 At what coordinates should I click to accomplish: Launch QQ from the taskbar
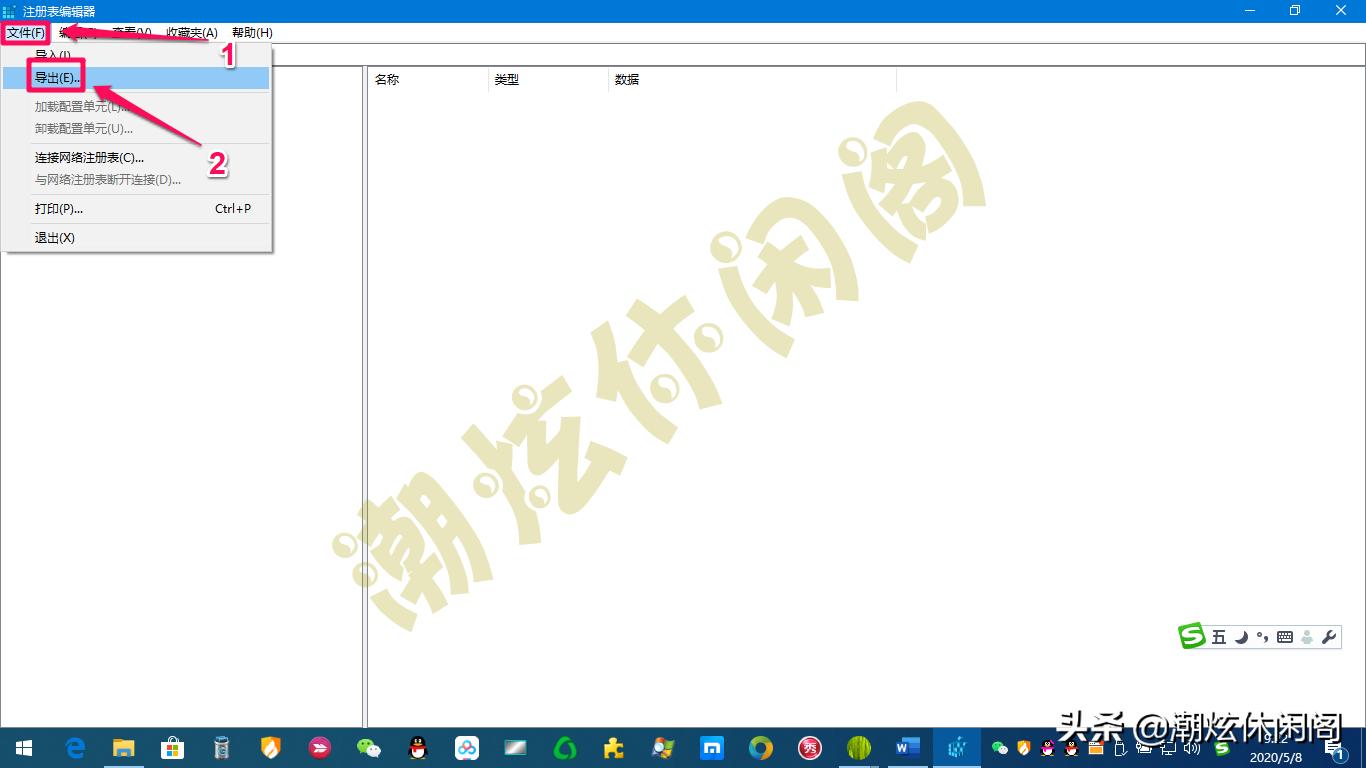(417, 748)
